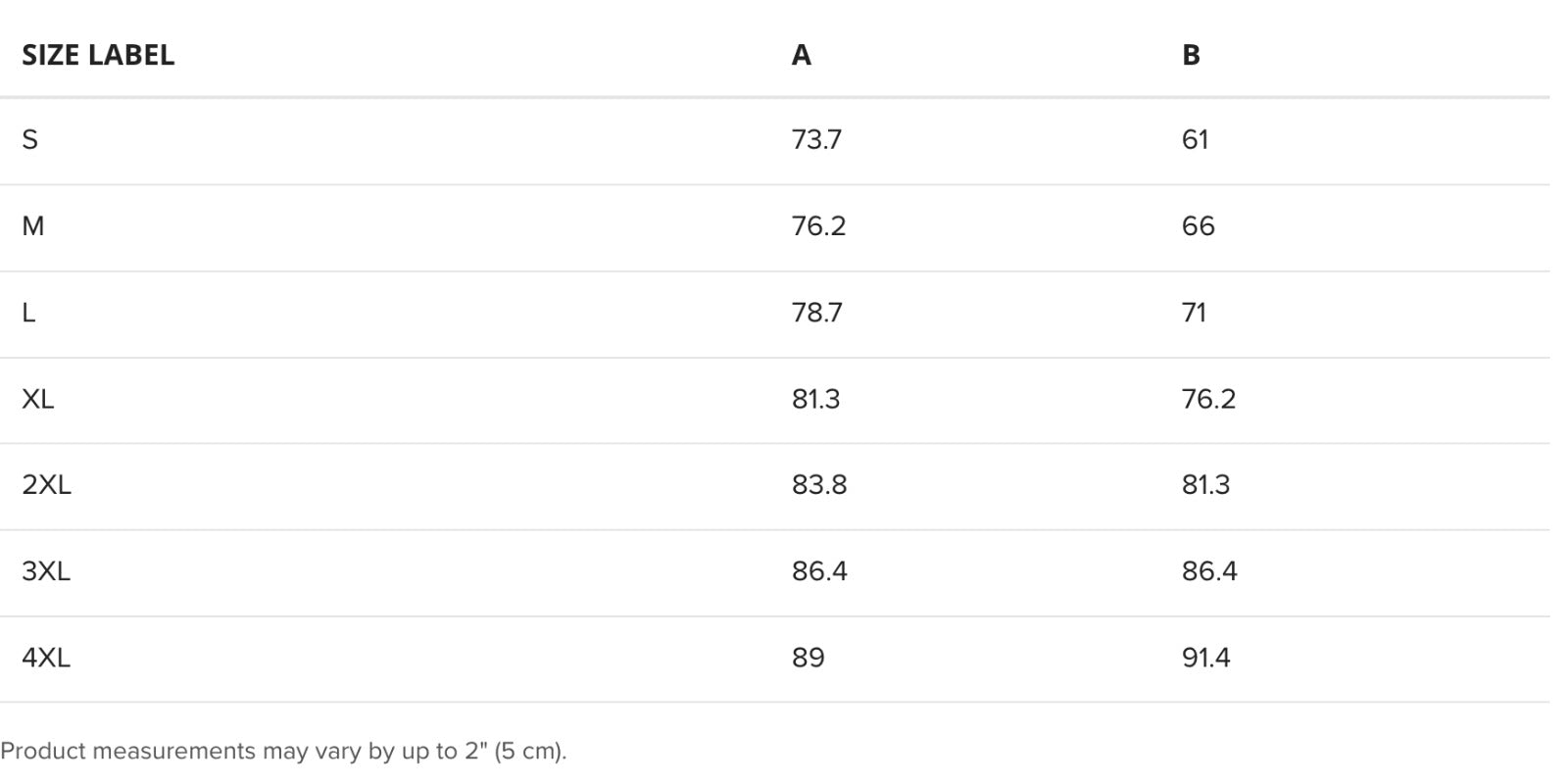Select the 3XL size row label

coord(46,571)
